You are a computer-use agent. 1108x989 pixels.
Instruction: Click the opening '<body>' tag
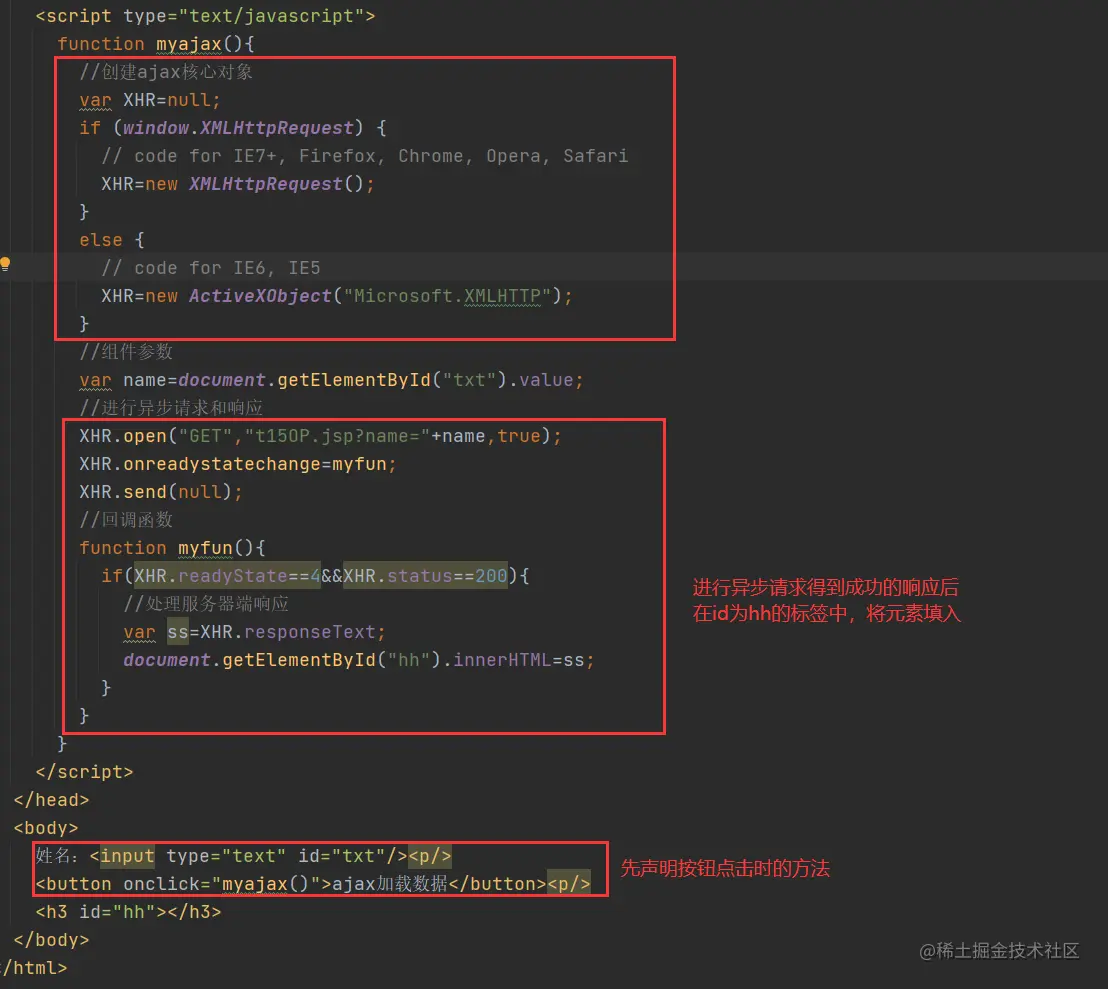point(46,827)
